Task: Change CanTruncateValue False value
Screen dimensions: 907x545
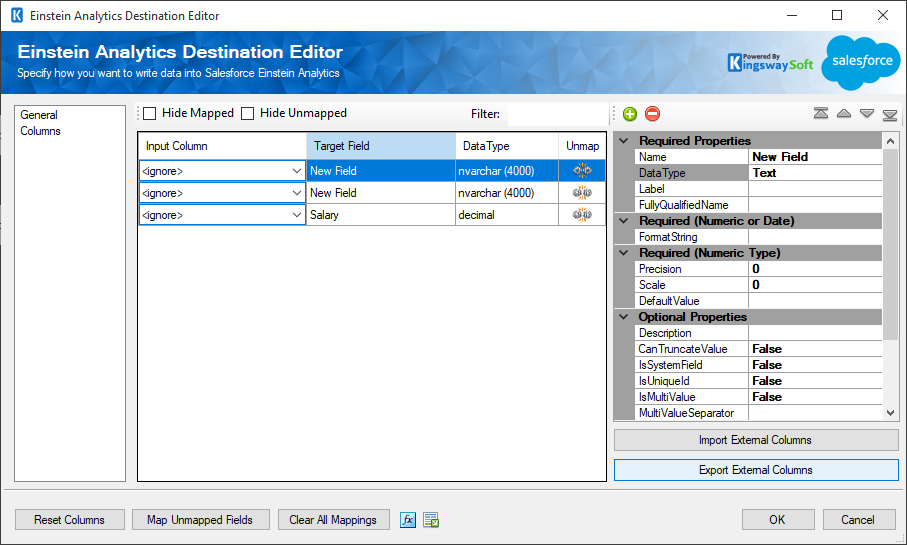Action: [x=815, y=349]
